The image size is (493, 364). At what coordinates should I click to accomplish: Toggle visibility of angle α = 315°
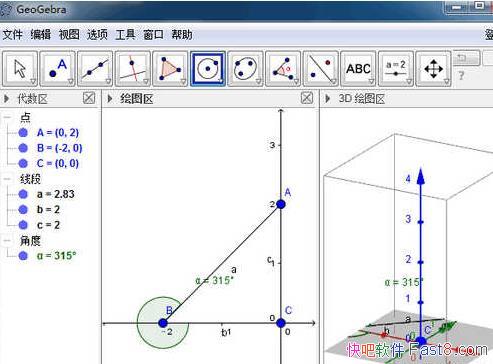pos(23,256)
